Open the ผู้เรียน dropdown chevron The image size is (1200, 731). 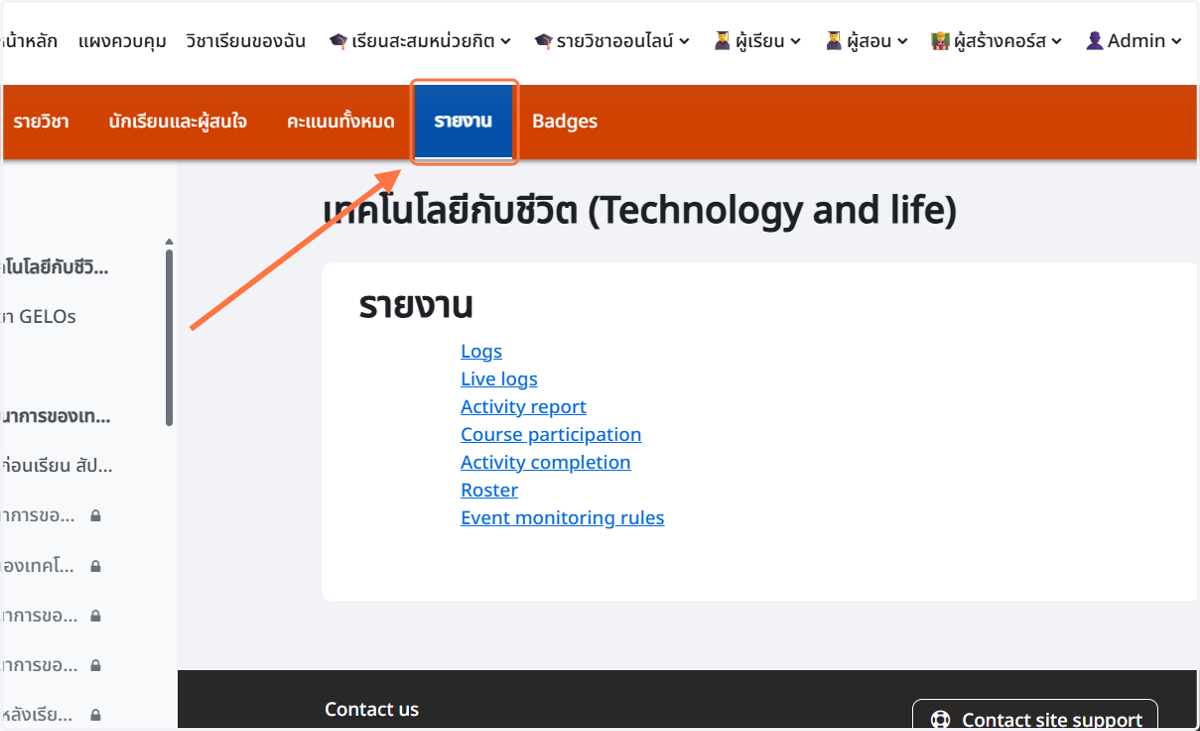click(x=796, y=42)
